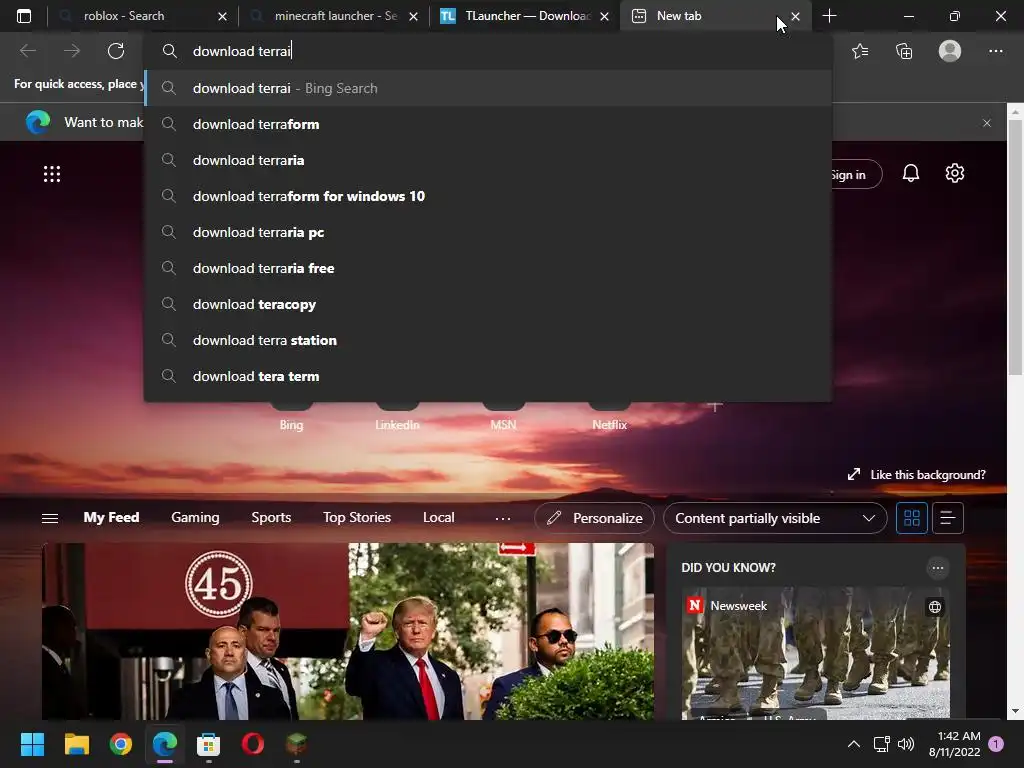Open the Collections icon
The image size is (1024, 768).
[x=904, y=50]
